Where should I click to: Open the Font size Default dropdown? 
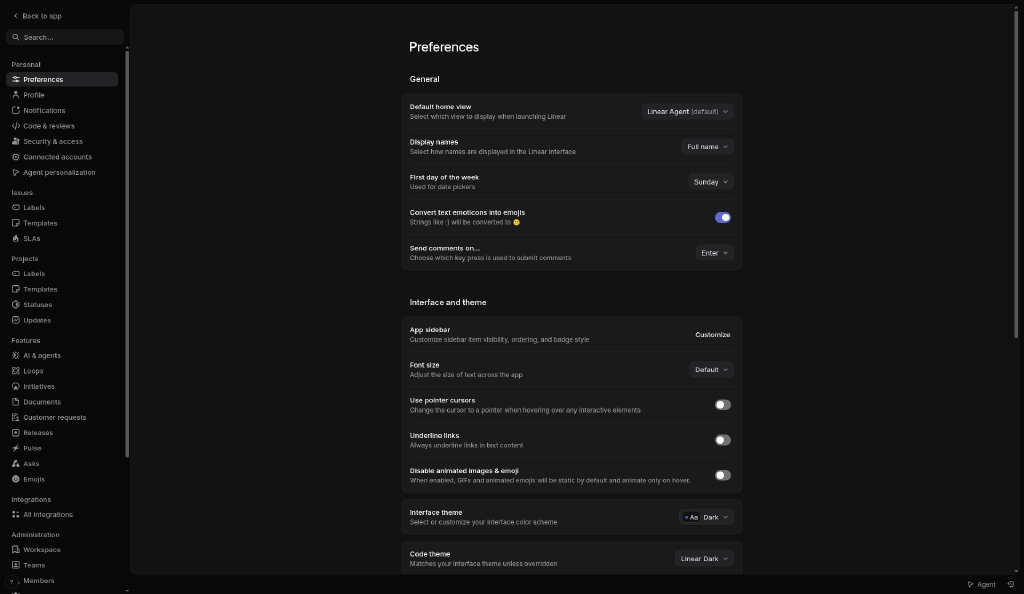[711, 369]
